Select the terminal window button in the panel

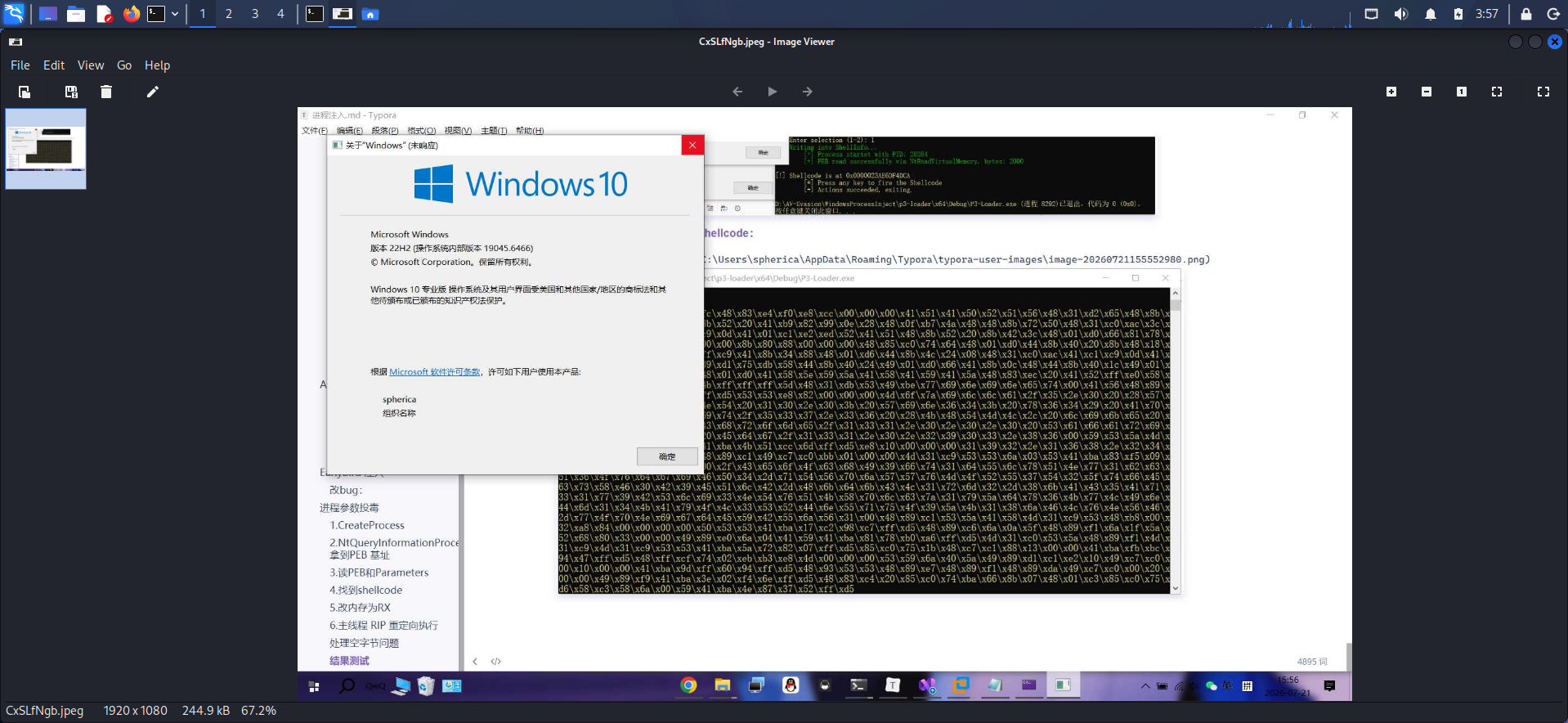click(x=315, y=14)
